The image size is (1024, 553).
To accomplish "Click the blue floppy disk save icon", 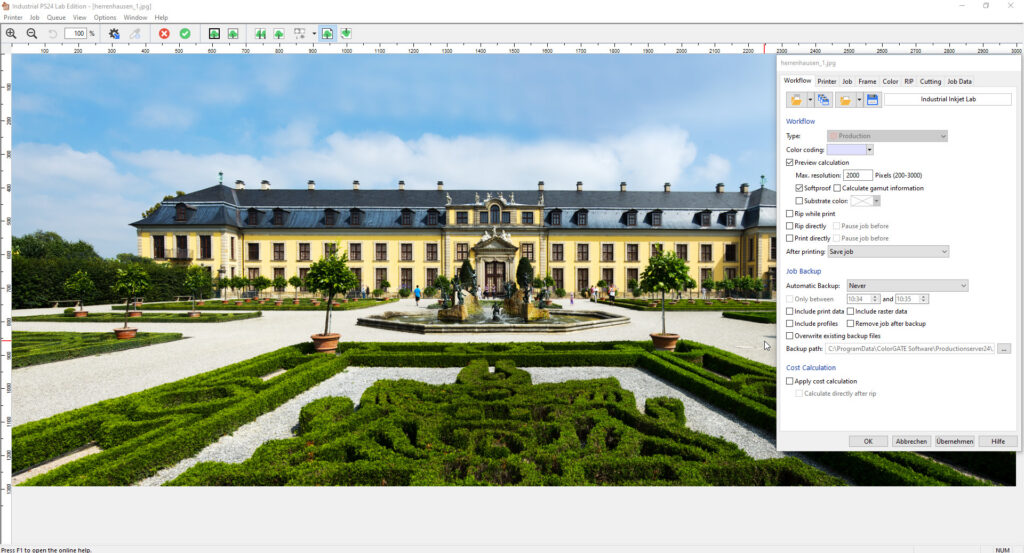I will pos(872,100).
